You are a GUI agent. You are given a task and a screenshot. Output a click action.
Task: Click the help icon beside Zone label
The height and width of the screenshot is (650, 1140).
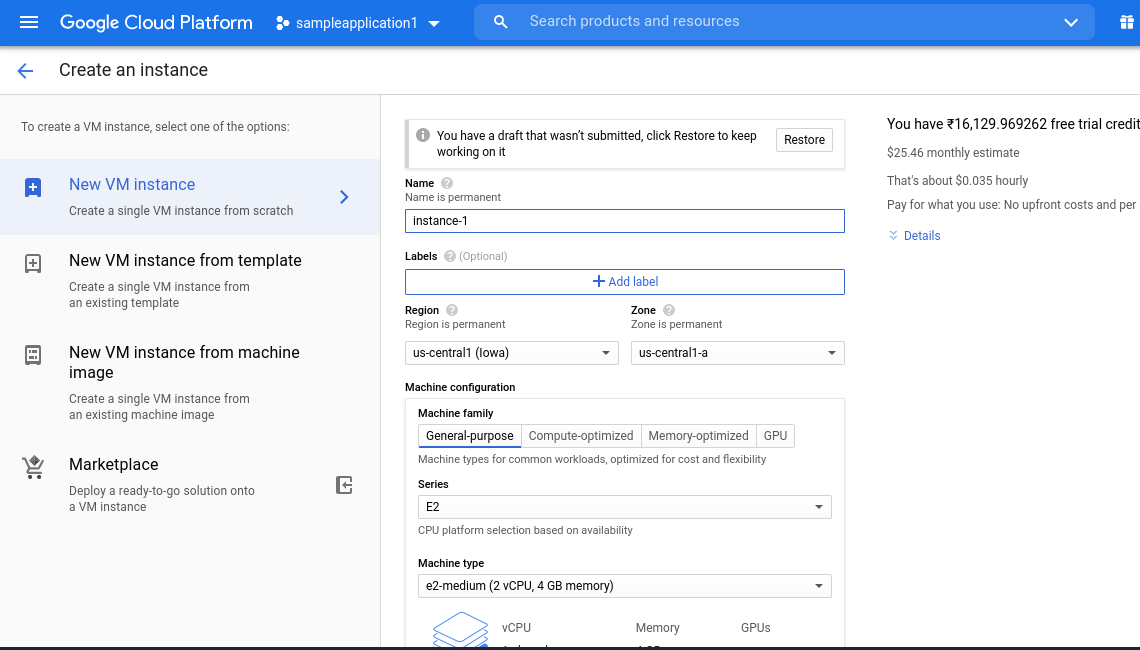coord(669,310)
